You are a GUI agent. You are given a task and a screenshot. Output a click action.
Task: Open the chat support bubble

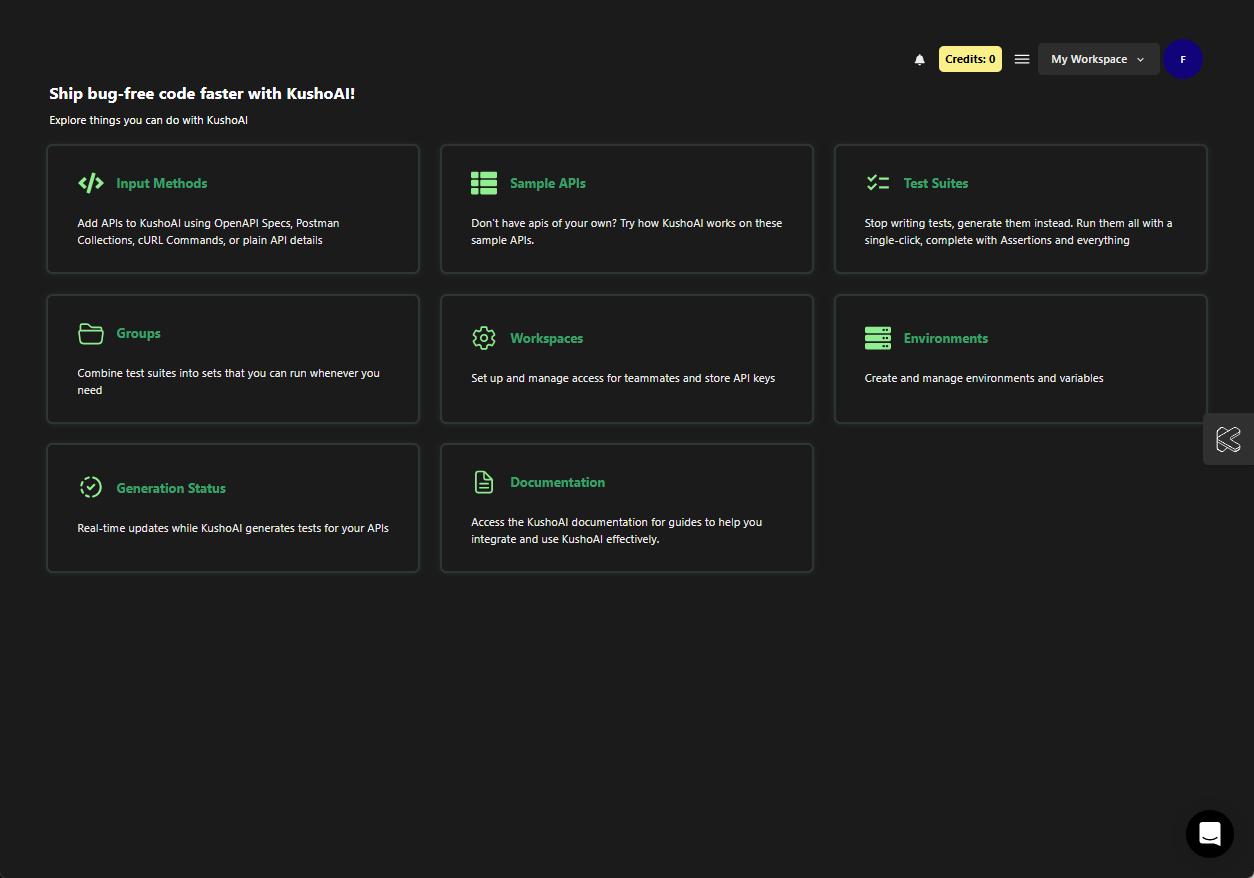coord(1210,833)
